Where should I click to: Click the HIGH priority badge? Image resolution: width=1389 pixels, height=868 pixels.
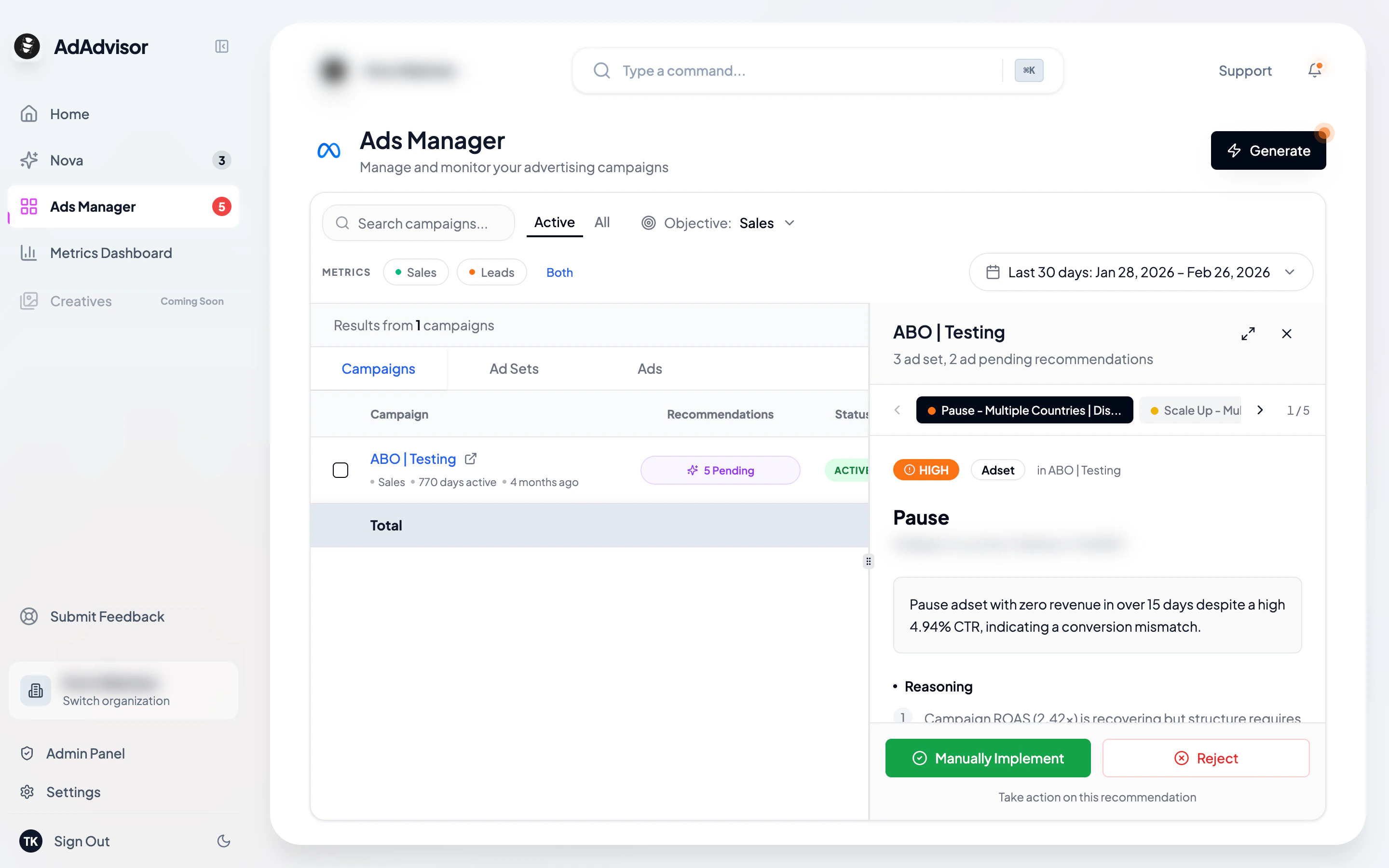926,470
